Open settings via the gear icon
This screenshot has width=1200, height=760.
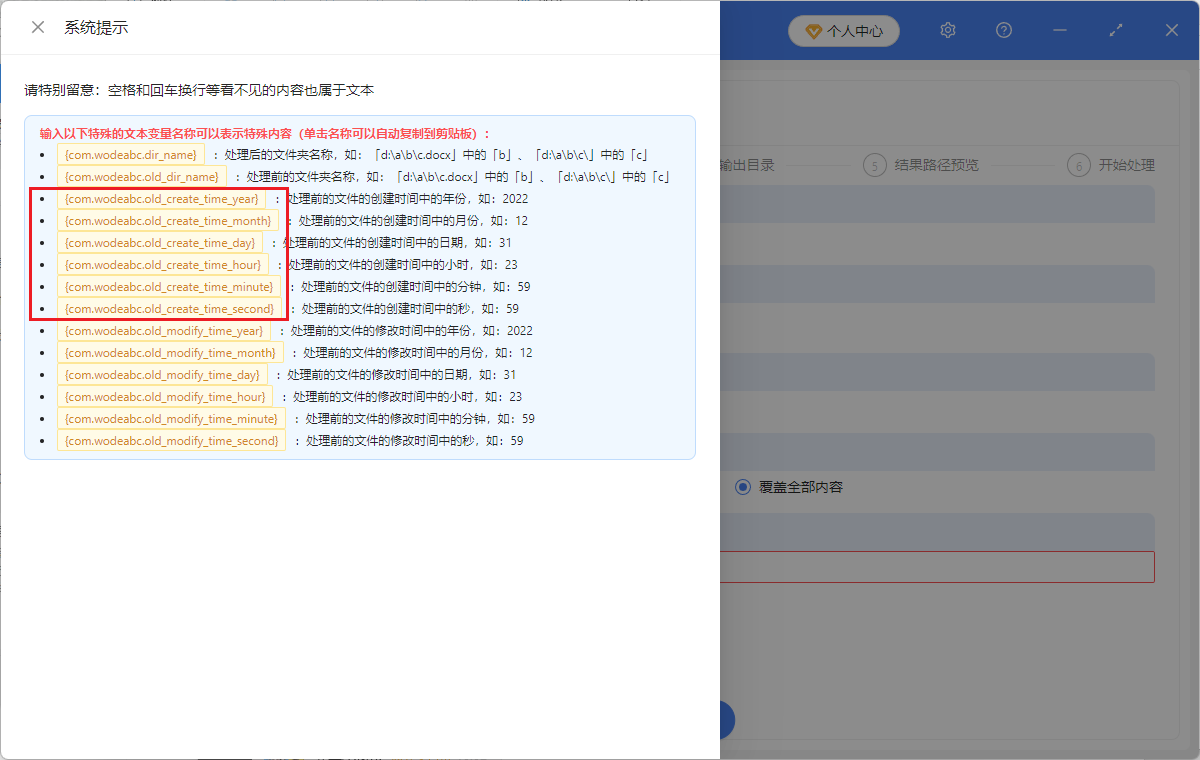[947, 30]
